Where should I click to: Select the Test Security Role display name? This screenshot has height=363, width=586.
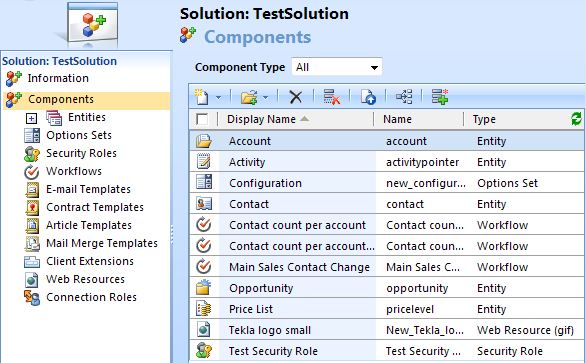(273, 351)
